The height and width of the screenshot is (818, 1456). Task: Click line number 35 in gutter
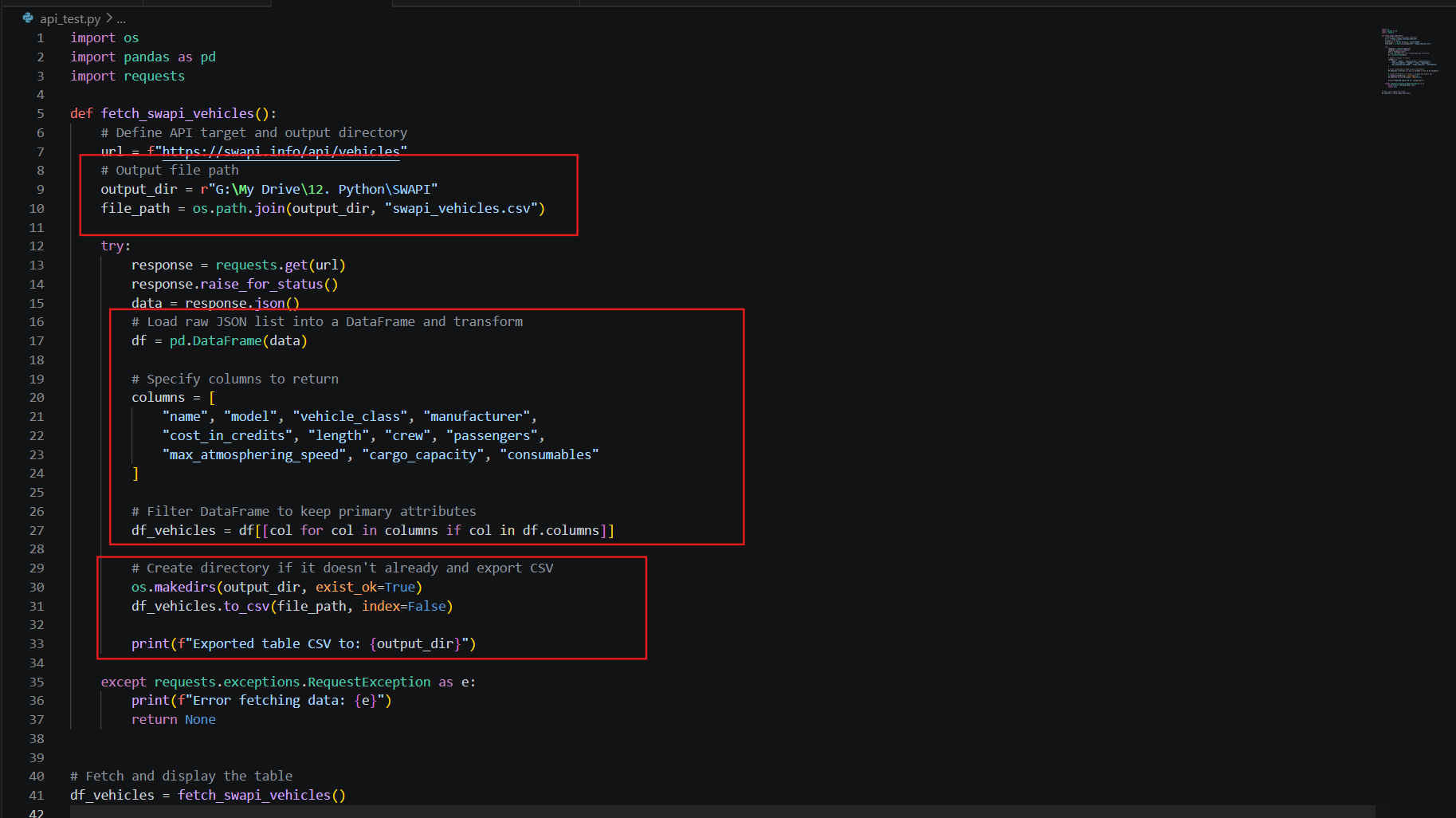(x=37, y=682)
